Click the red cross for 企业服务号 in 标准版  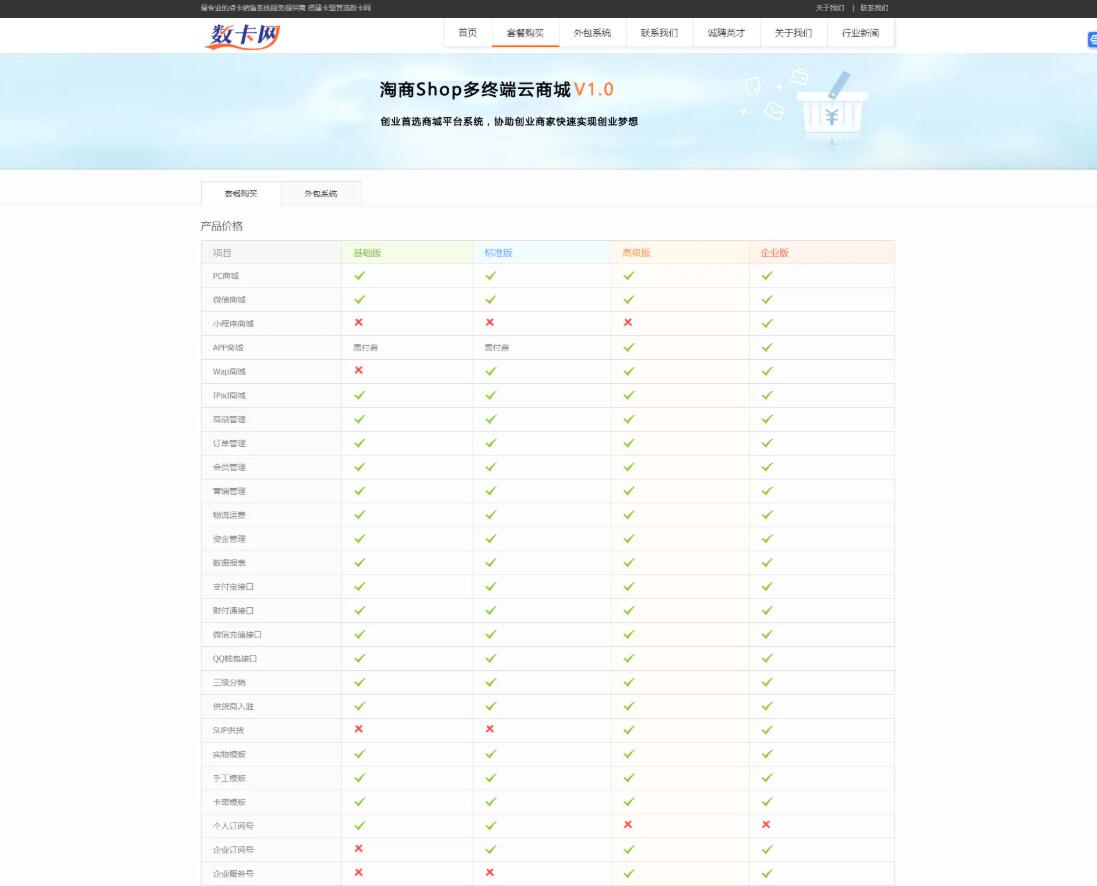490,872
